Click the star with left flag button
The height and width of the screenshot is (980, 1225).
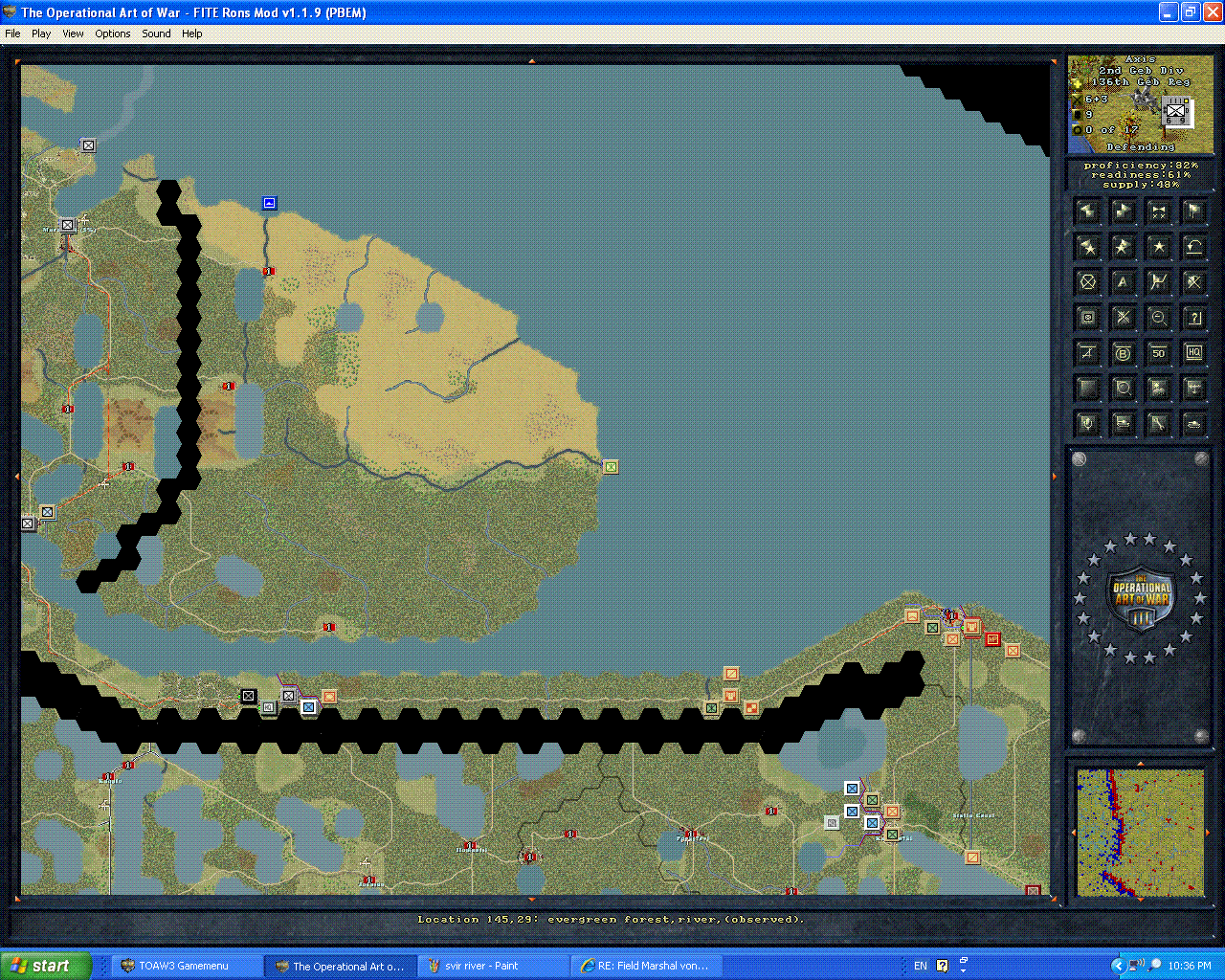[x=1088, y=247]
